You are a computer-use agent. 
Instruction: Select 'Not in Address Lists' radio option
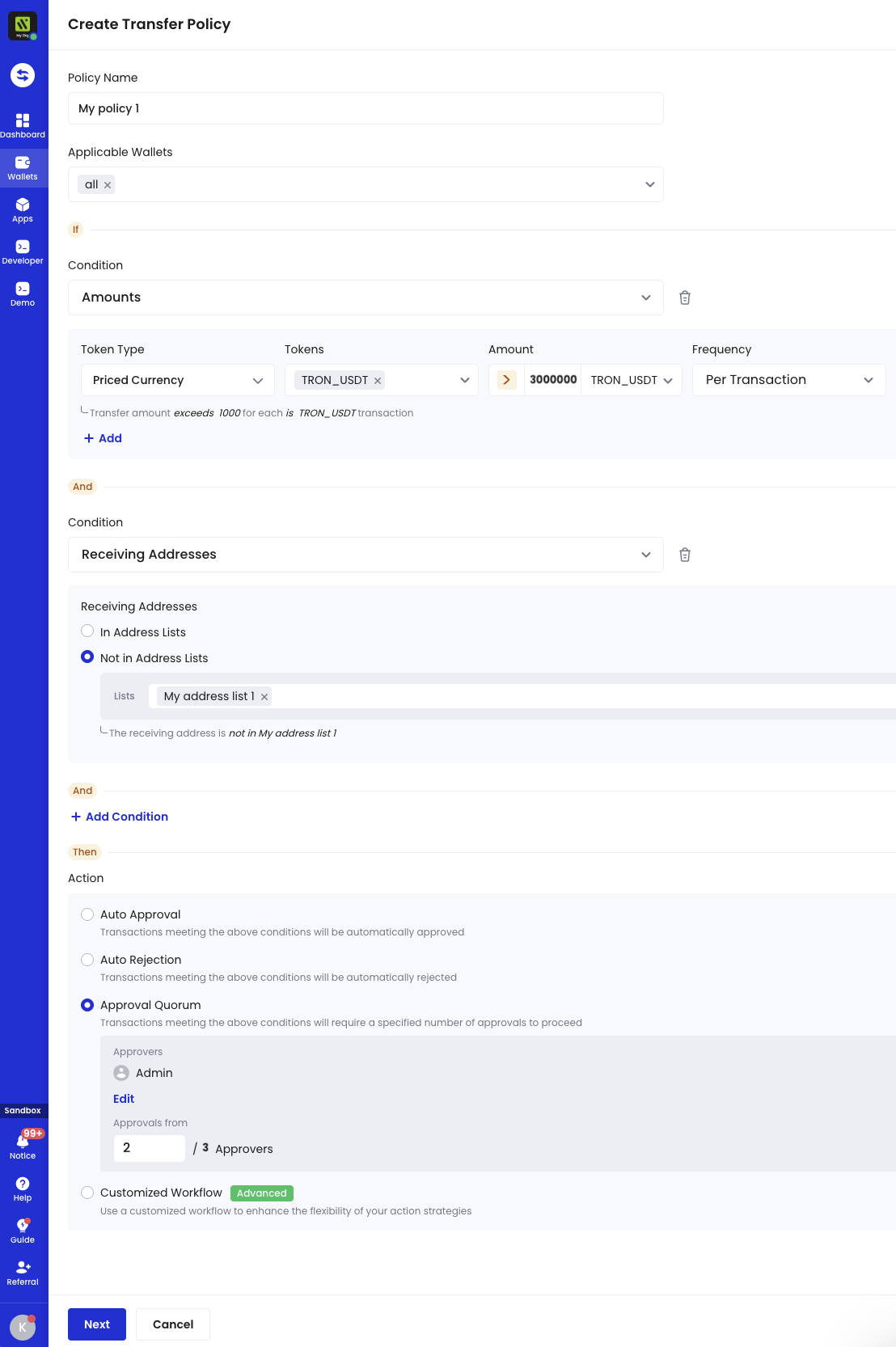coord(87,657)
